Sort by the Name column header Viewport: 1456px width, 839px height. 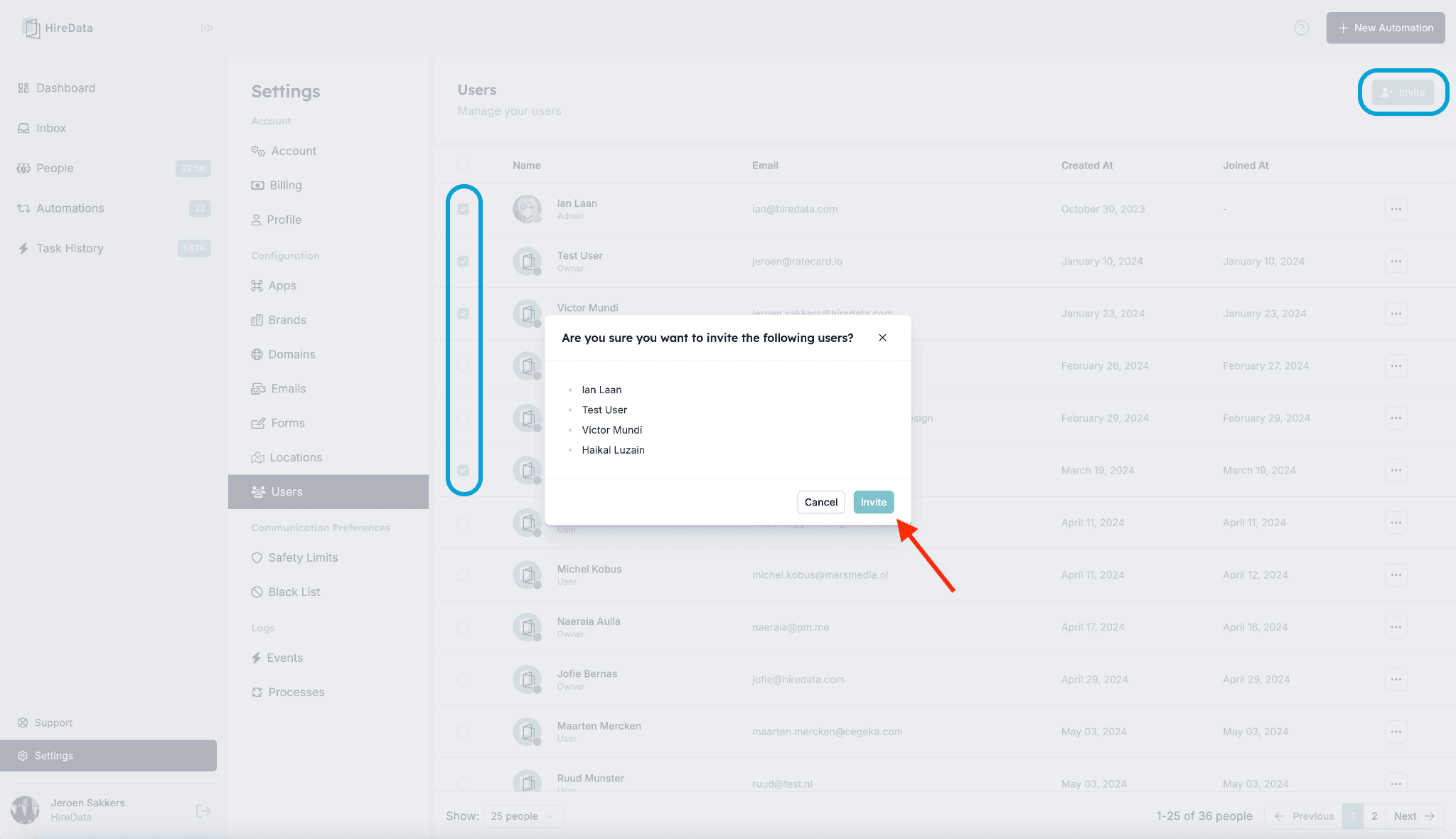pyautogui.click(x=527, y=166)
